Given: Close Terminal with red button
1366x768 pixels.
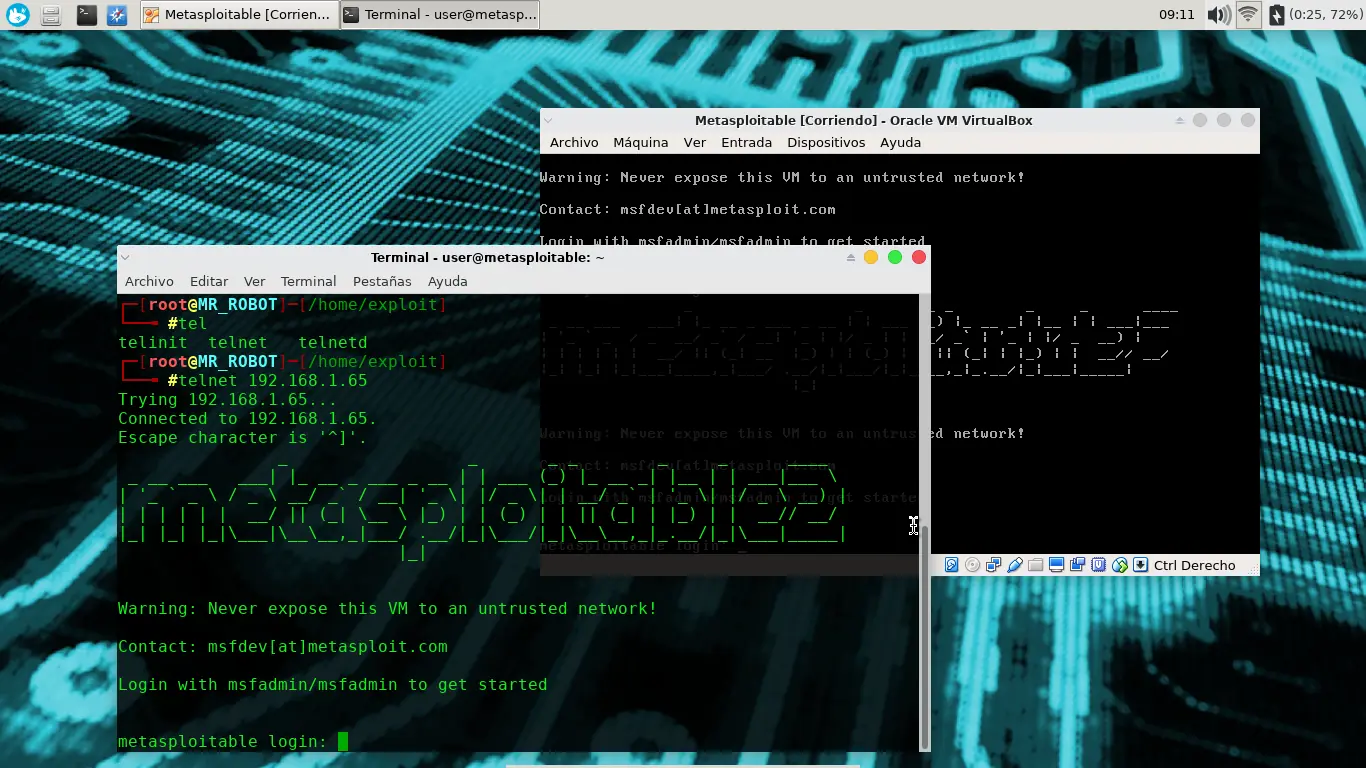Looking at the screenshot, I should (919, 257).
